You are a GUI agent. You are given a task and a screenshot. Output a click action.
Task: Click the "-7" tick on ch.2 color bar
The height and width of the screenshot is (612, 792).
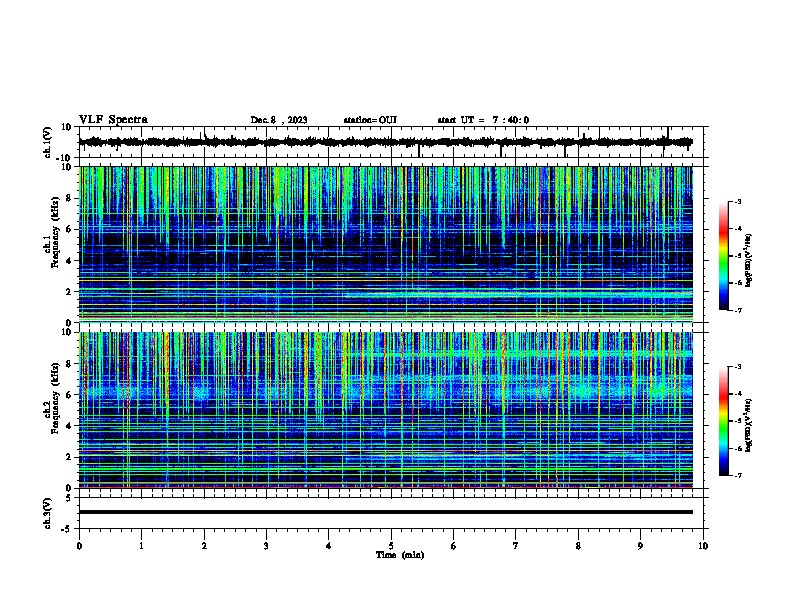[737, 476]
